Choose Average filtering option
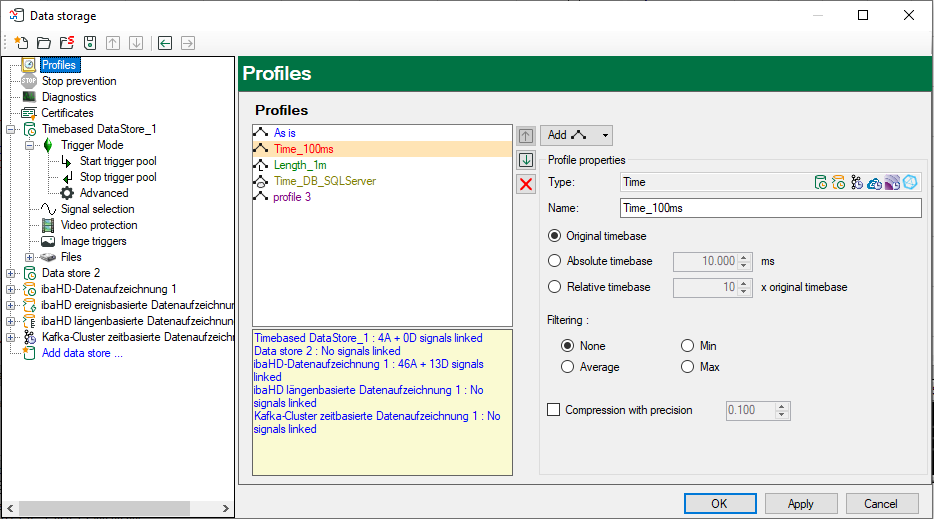Screen dimensions: 934x519 click(x=568, y=367)
